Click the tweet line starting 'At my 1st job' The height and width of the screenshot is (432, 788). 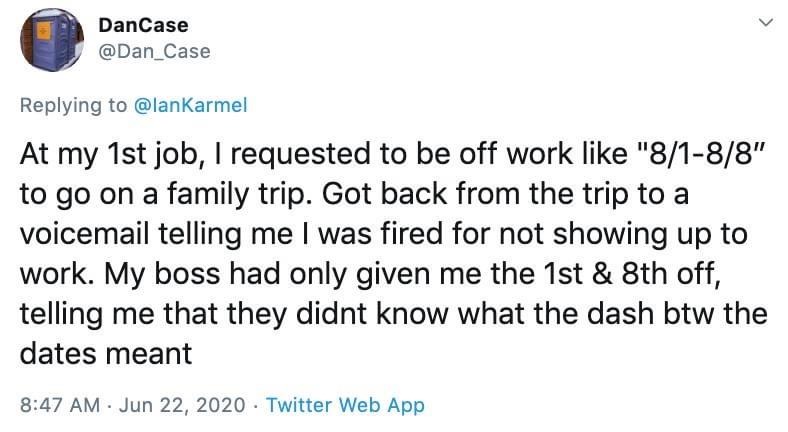coord(392,154)
